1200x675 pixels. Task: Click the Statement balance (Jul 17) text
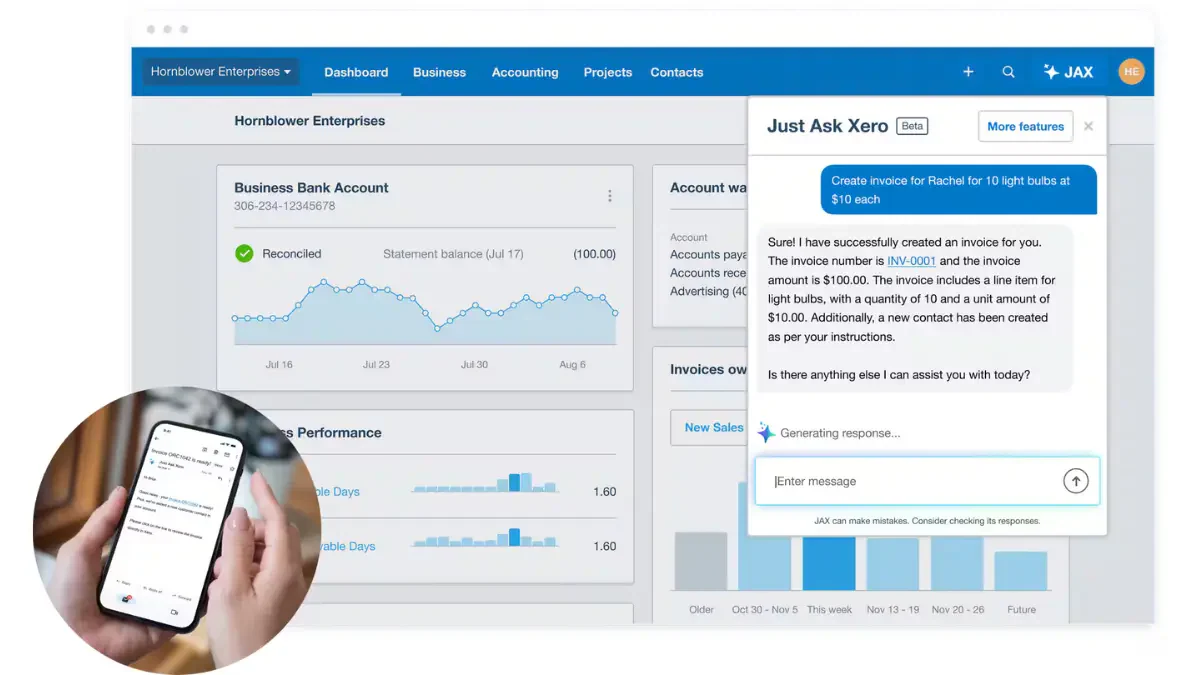pyautogui.click(x=453, y=254)
